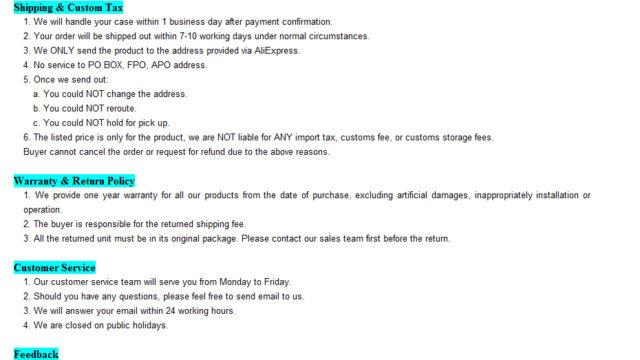Click the 24 working hours email line
The height and width of the screenshot is (360, 640).
click(129, 311)
